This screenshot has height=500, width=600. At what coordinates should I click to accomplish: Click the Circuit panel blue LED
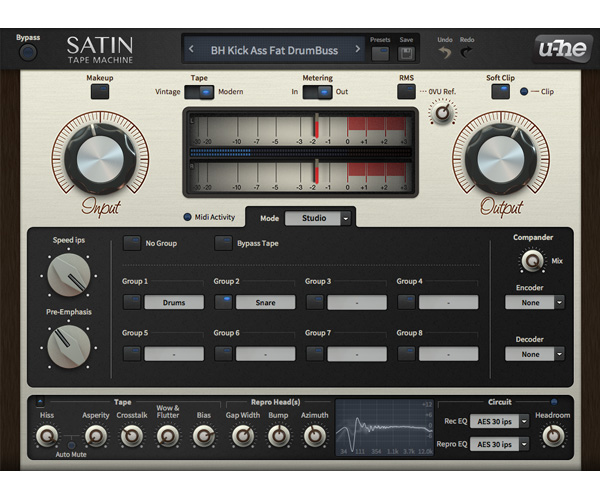[554, 402]
